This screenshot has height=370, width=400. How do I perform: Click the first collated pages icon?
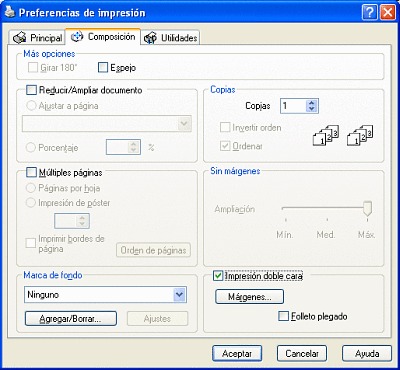tap(326, 136)
